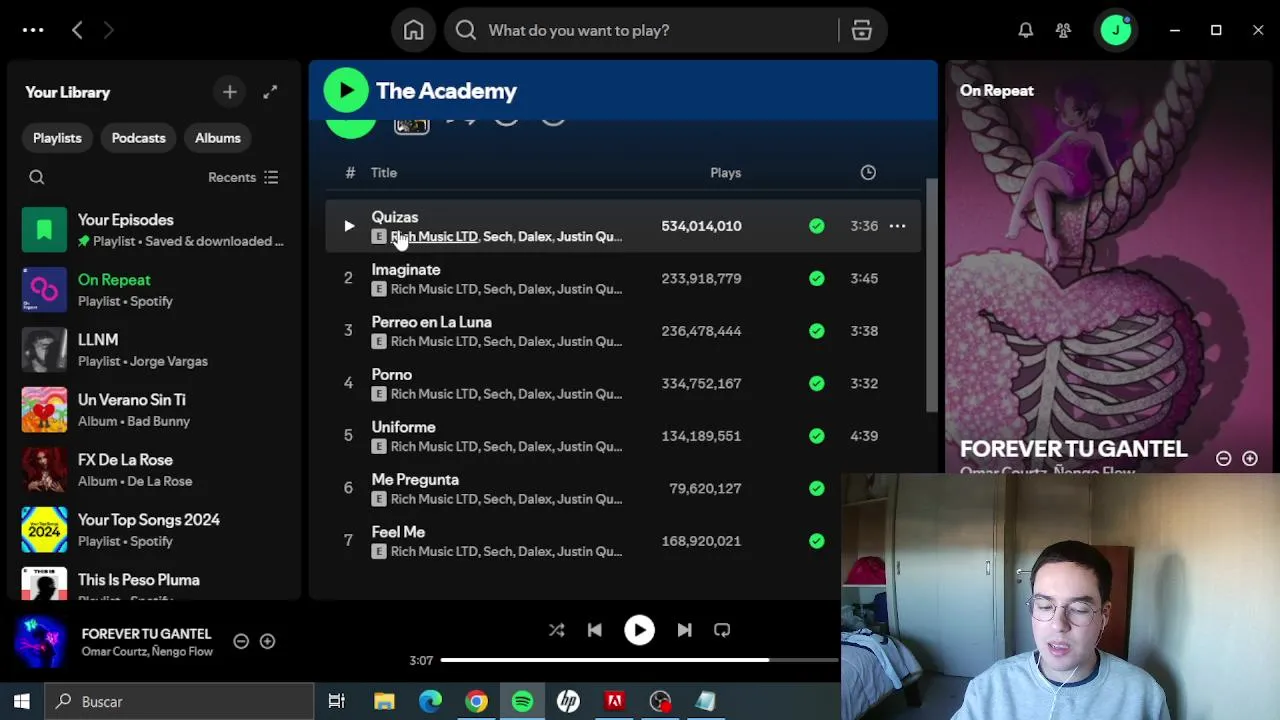Click the now playing album art thumbnail
The height and width of the screenshot is (720, 1280).
(x=42, y=642)
